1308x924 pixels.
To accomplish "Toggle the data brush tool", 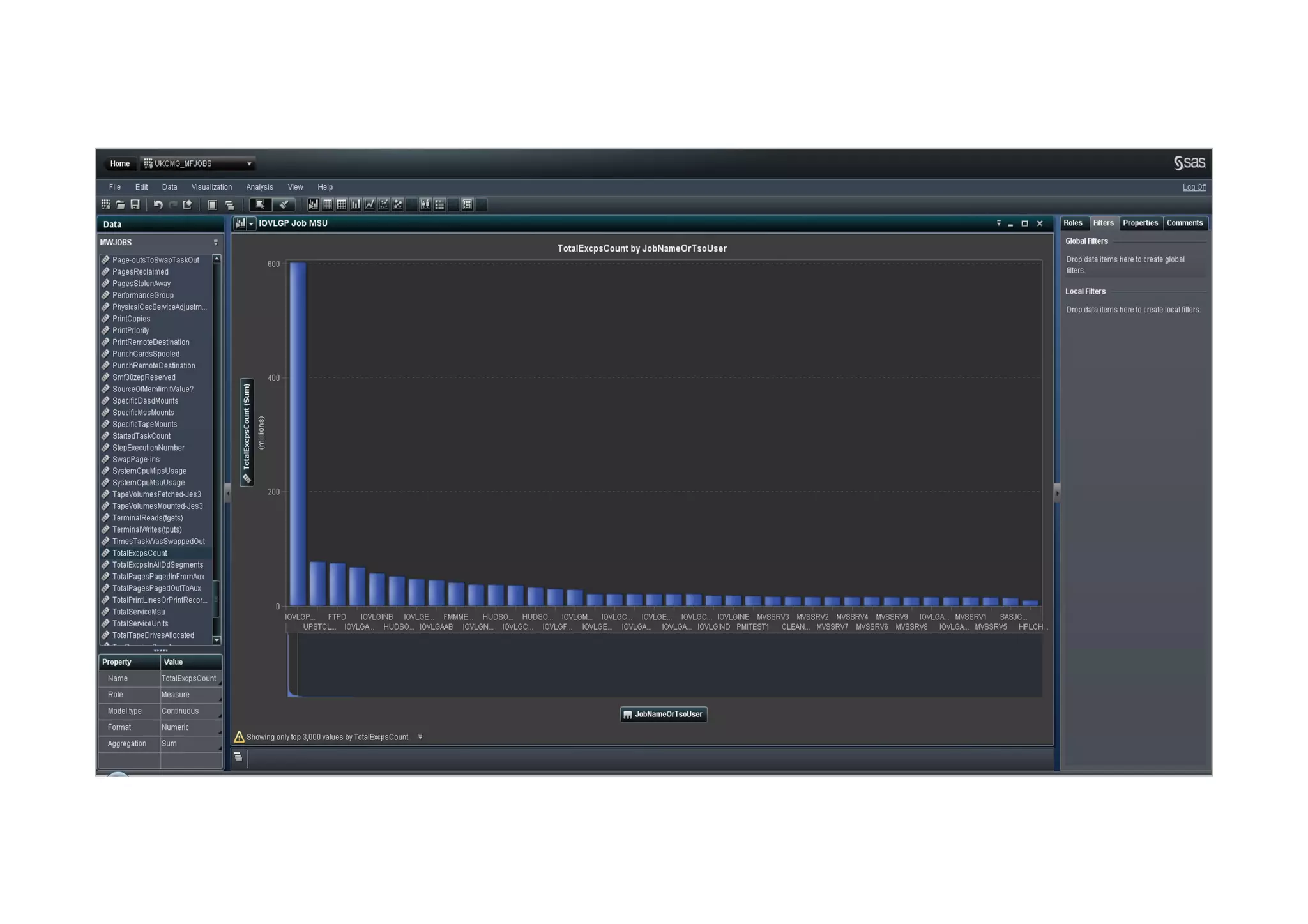I will point(284,204).
